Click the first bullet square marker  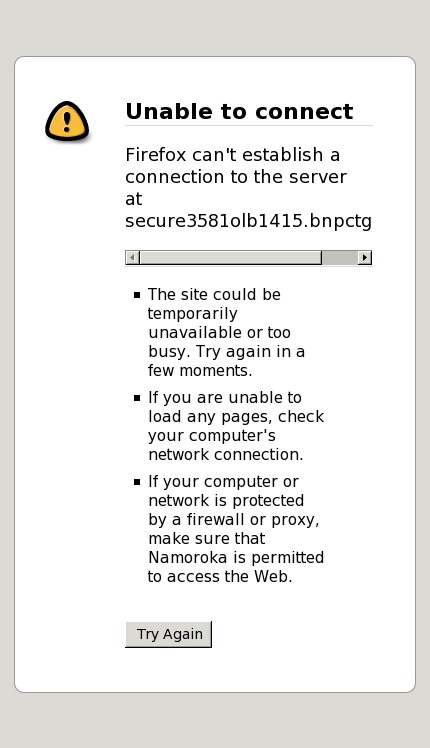pos(137,295)
